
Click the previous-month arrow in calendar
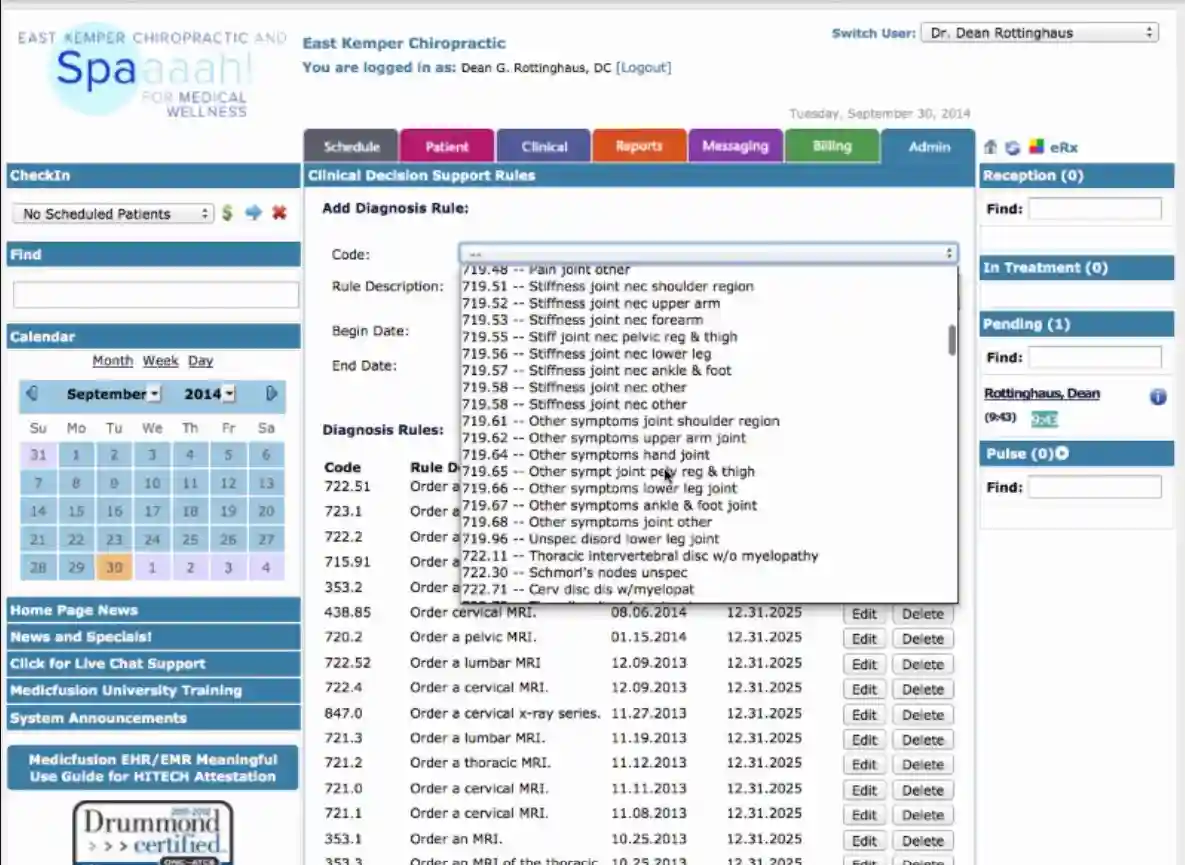click(x=30, y=395)
